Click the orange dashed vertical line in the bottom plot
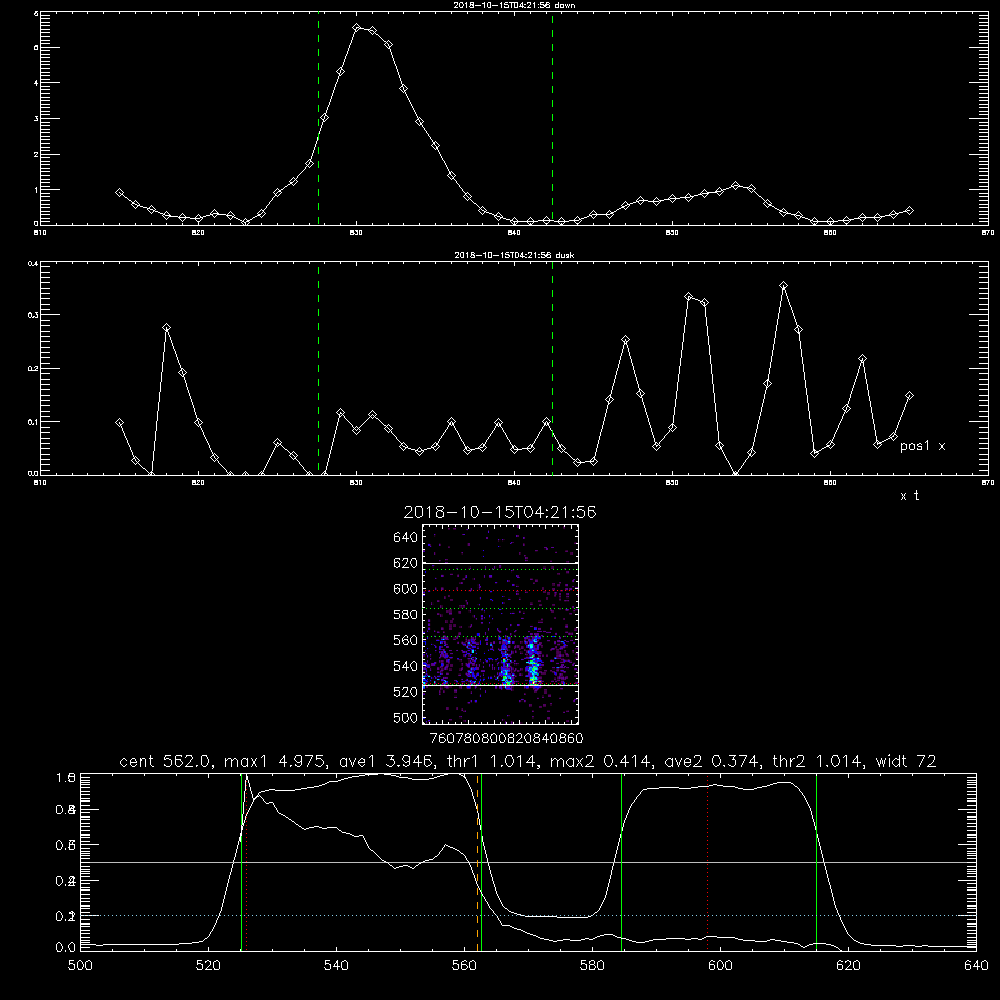The height and width of the screenshot is (1000, 1000). click(477, 862)
